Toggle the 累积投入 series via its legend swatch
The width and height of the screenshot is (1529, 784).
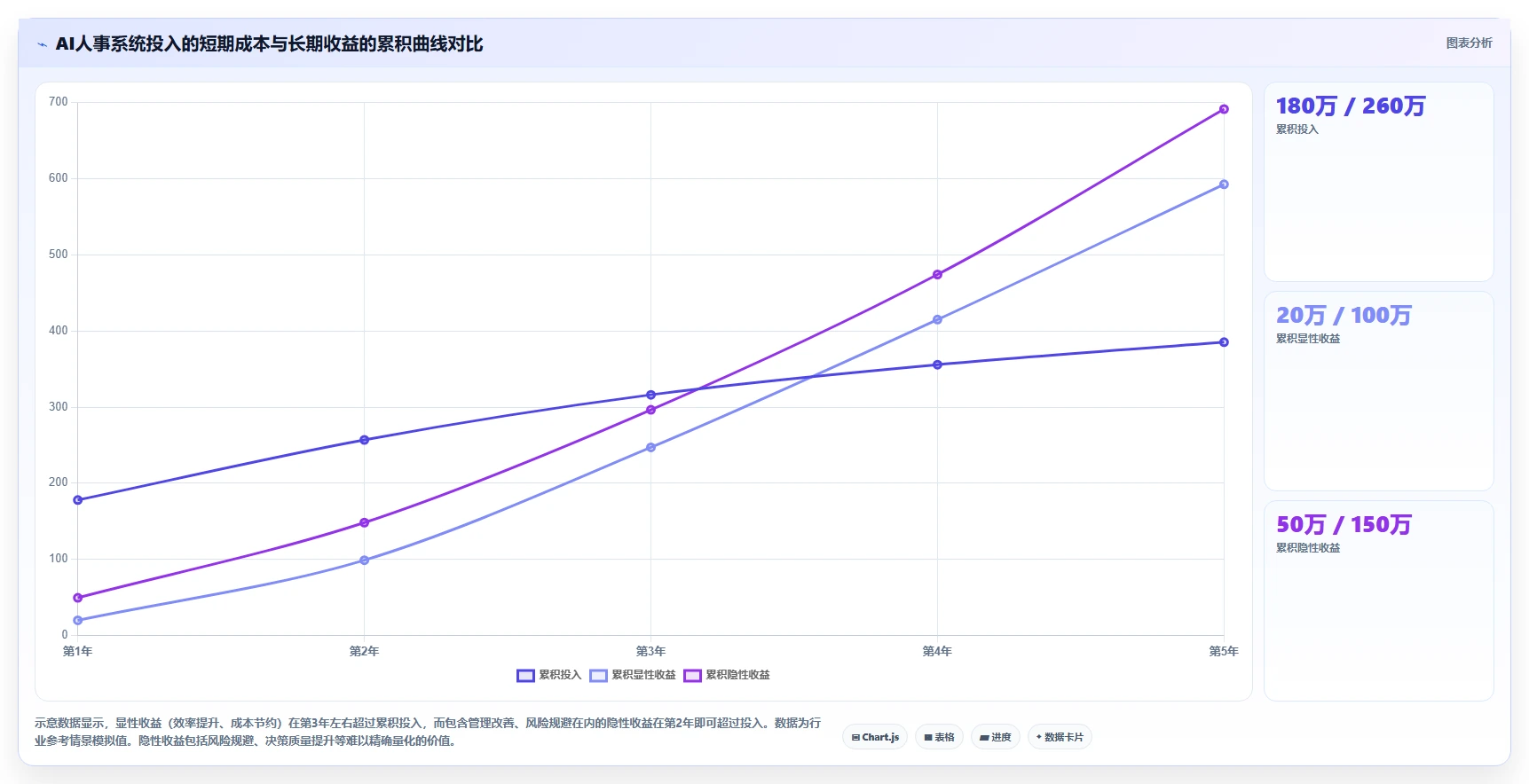click(525, 676)
